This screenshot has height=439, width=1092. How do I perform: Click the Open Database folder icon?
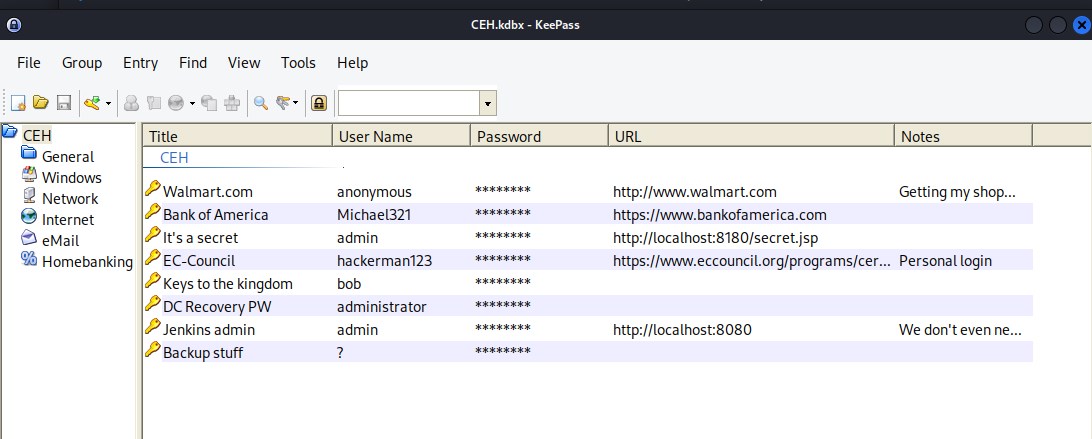[x=41, y=103]
